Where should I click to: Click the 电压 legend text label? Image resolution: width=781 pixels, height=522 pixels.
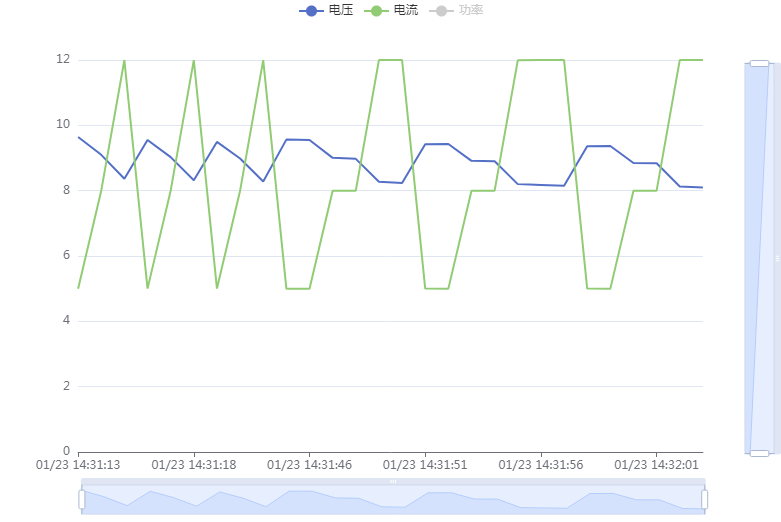(x=341, y=11)
